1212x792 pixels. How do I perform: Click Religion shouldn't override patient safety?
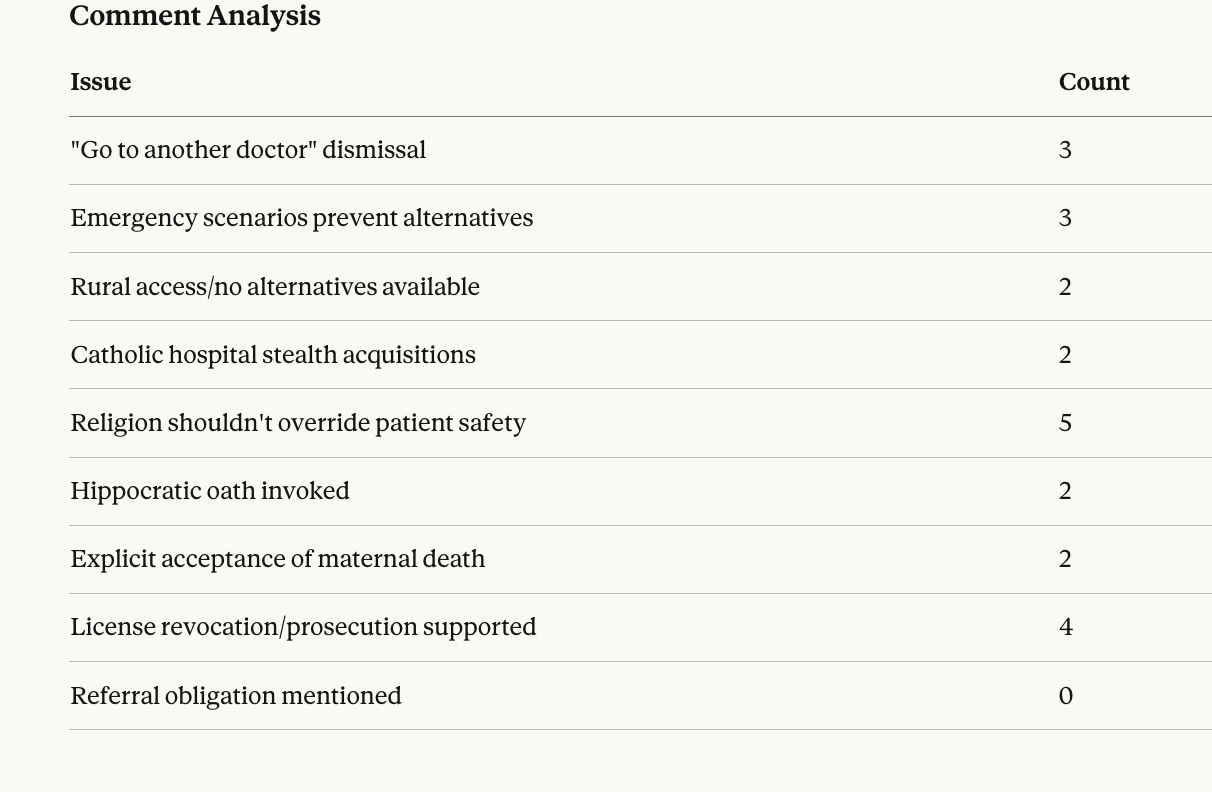click(298, 423)
